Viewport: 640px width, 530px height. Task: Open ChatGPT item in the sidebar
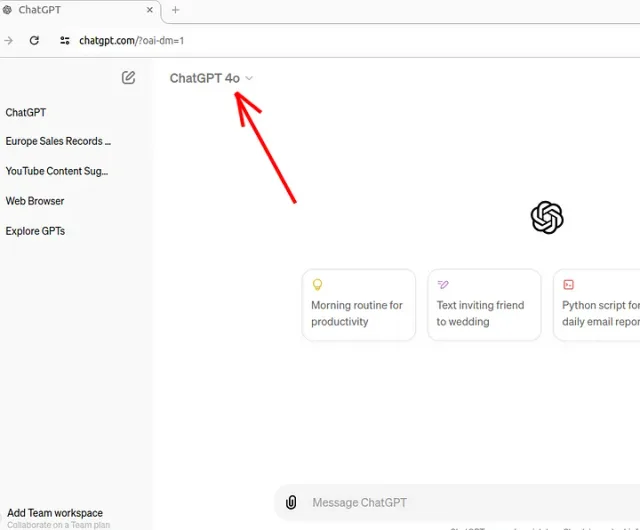click(x=26, y=112)
